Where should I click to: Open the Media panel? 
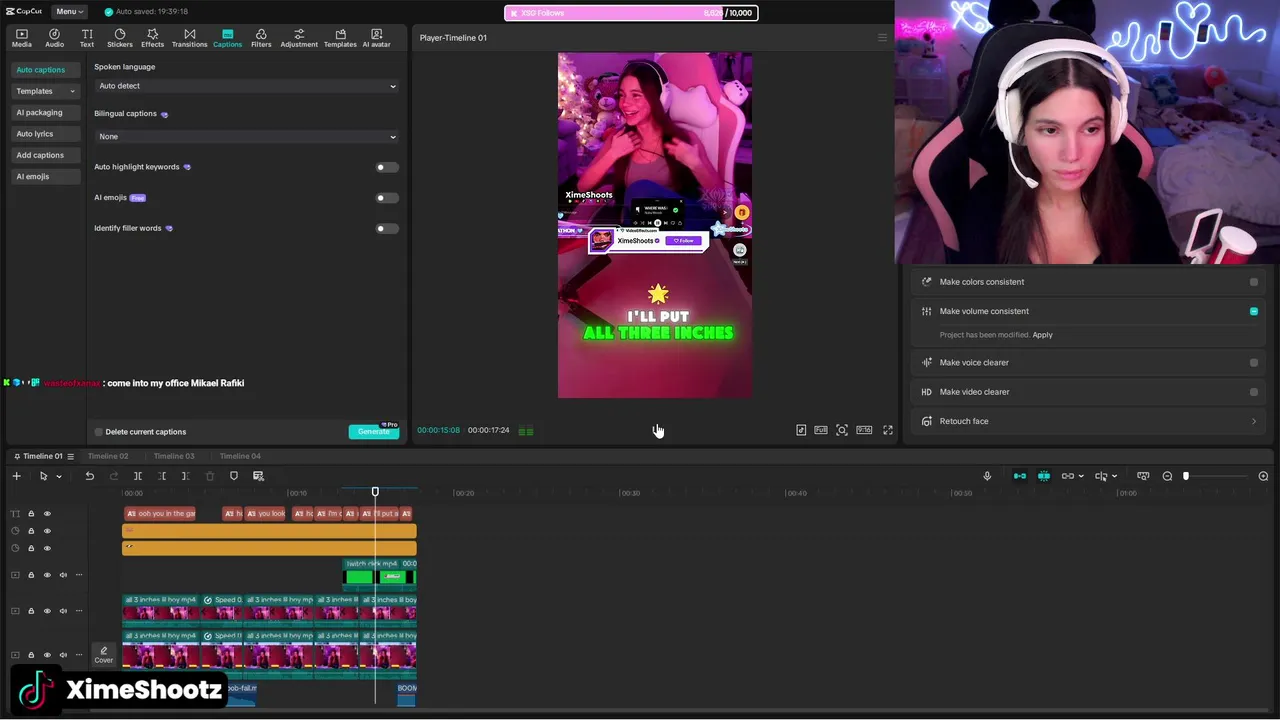pyautogui.click(x=21, y=38)
